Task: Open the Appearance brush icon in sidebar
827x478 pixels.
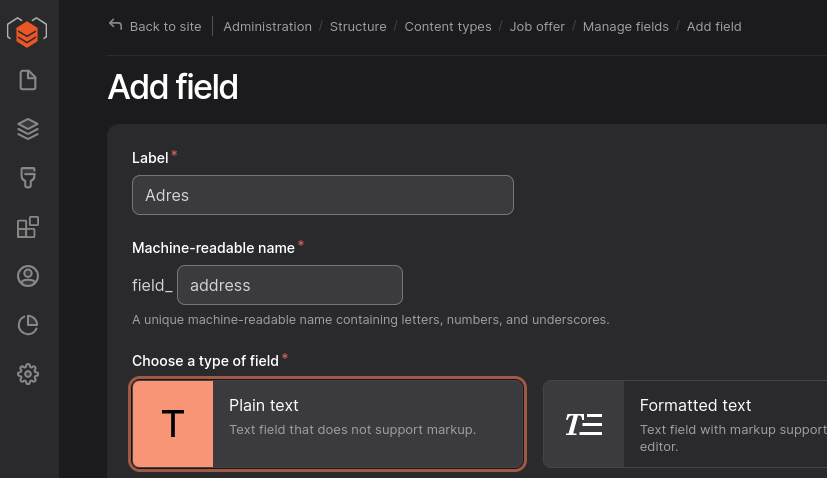Action: tap(28, 178)
